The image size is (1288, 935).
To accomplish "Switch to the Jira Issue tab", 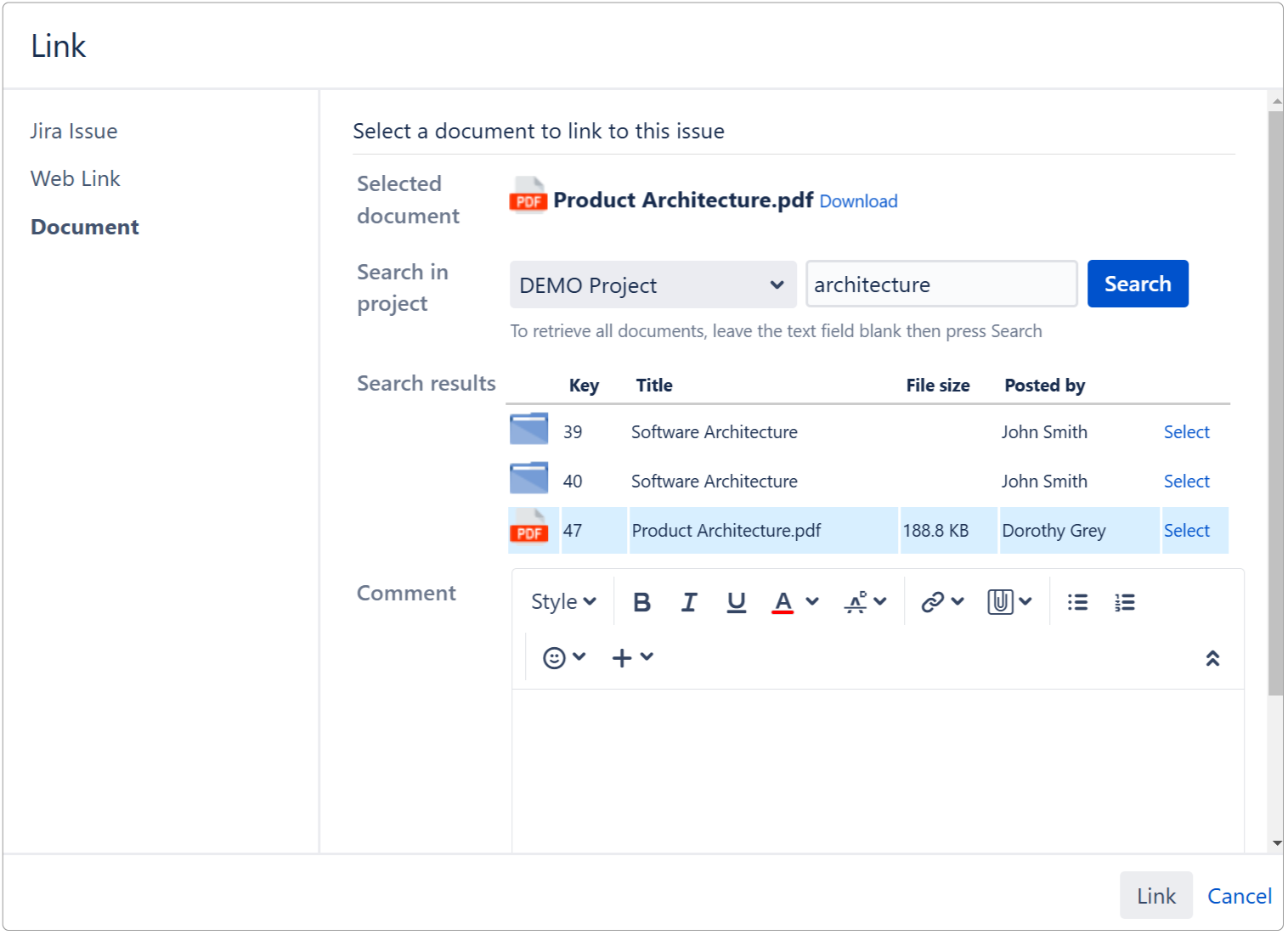I will (74, 132).
